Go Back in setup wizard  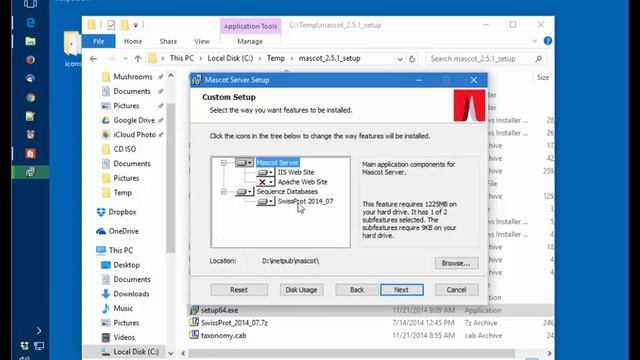[357, 290]
